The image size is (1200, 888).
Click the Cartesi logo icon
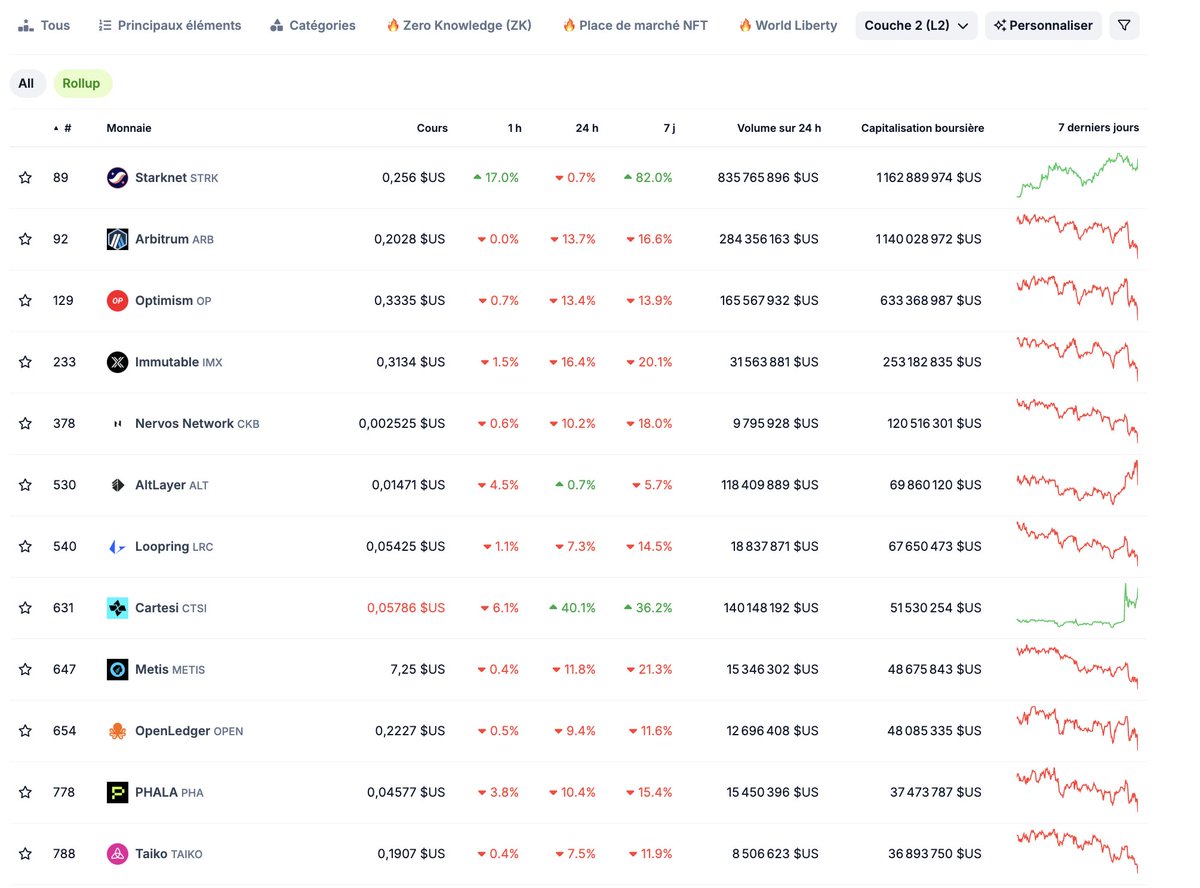[x=117, y=608]
